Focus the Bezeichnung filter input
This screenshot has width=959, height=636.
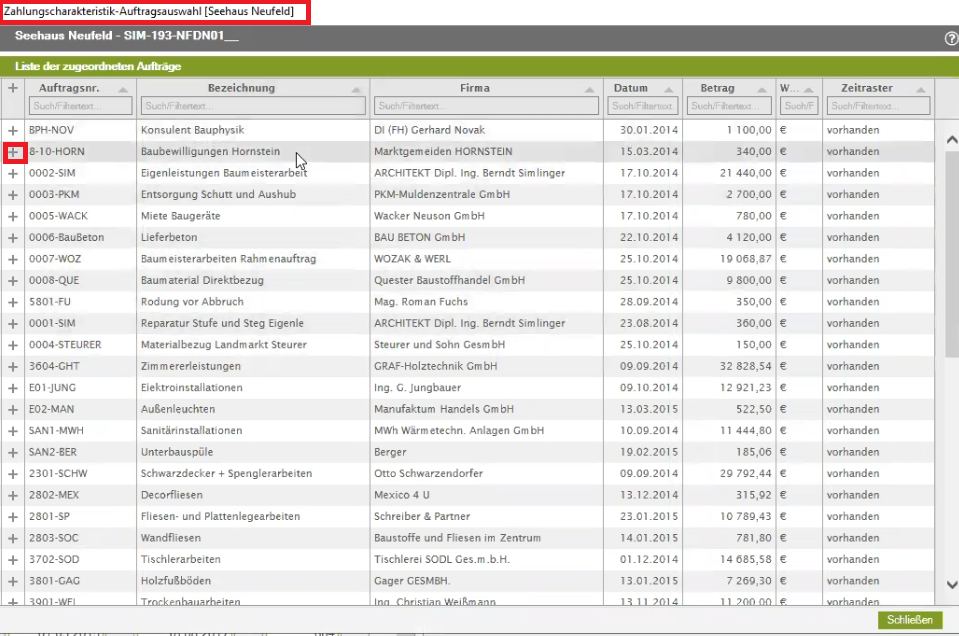253,106
